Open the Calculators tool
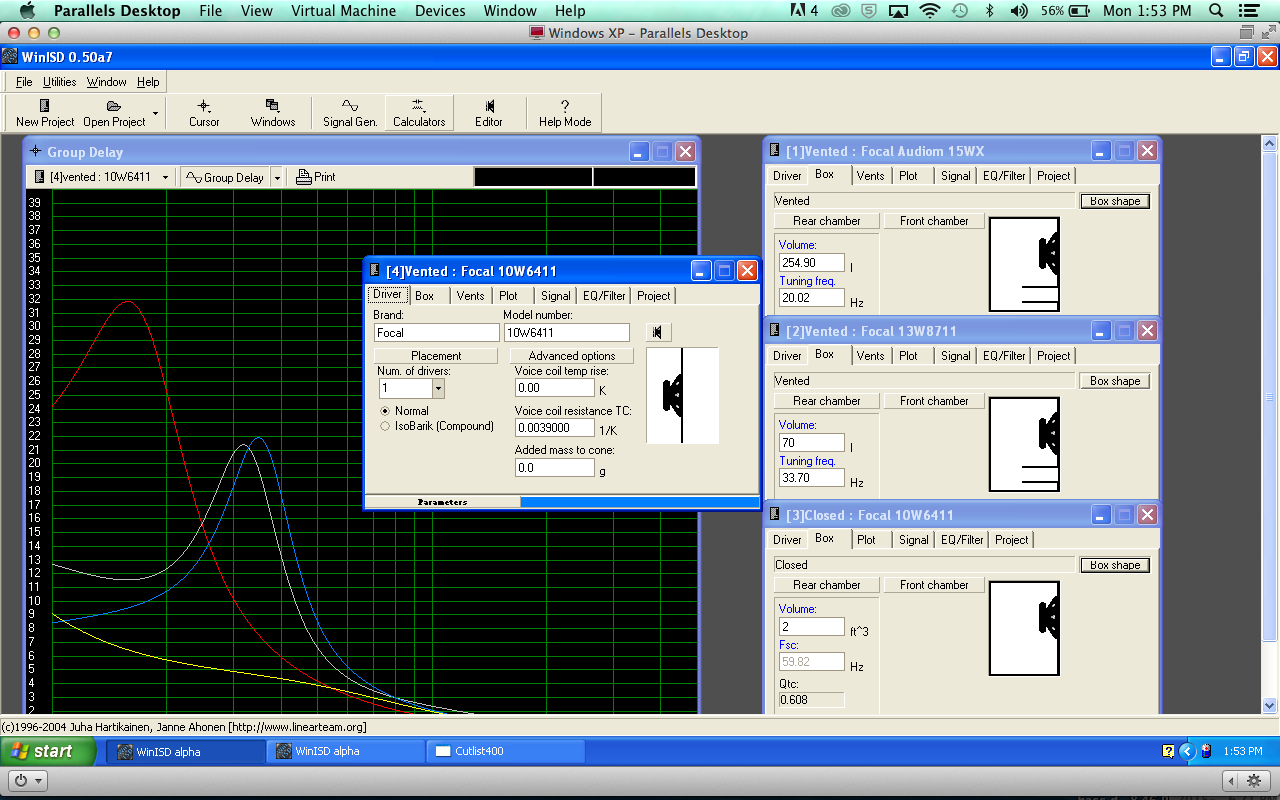Viewport: 1280px width, 800px height. pos(419,112)
